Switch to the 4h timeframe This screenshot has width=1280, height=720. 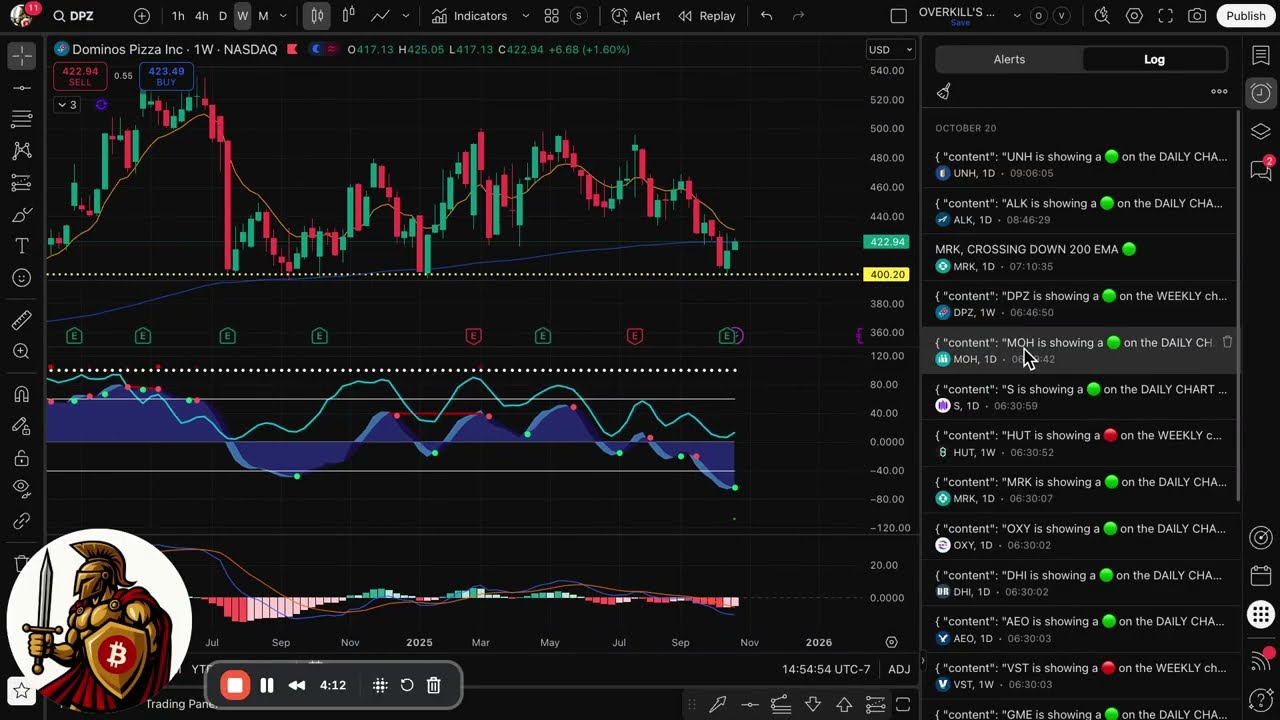coord(201,16)
